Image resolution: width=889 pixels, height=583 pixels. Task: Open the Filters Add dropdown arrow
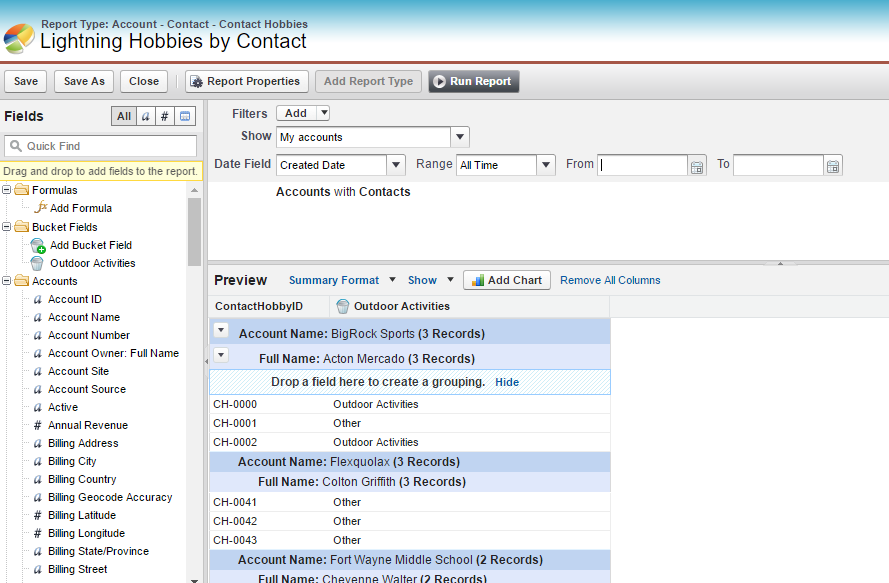coord(323,113)
